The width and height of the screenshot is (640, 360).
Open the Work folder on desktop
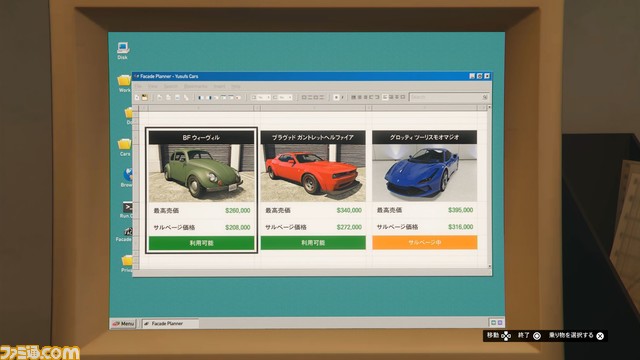[x=124, y=83]
